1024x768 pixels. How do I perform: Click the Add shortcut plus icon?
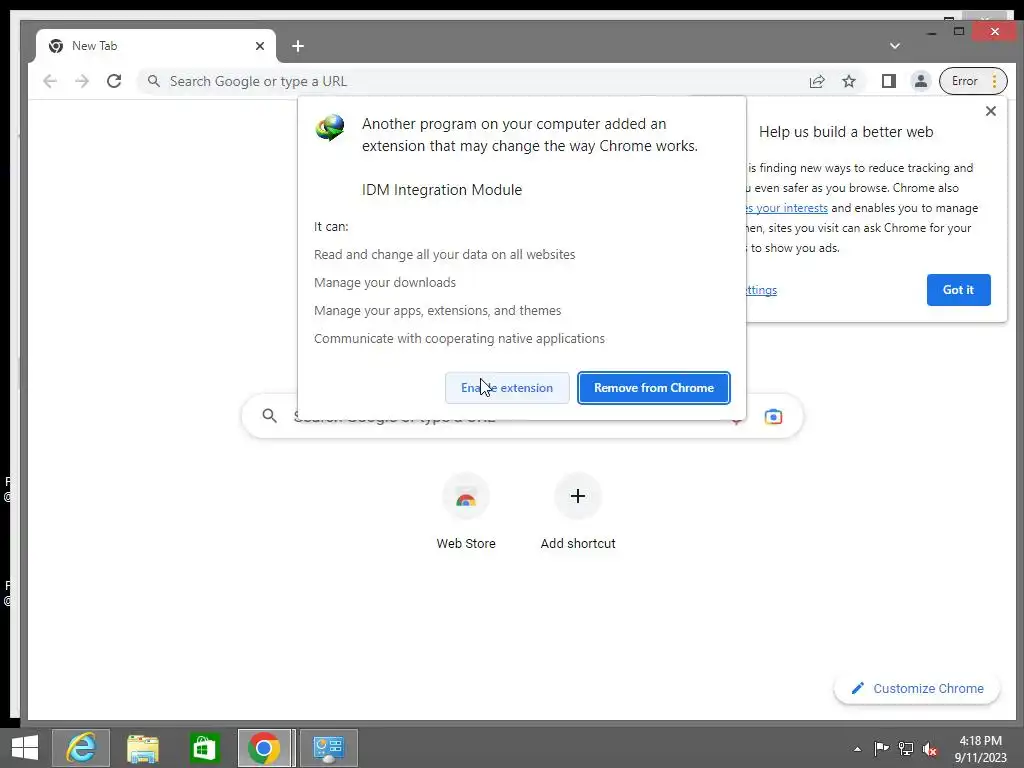[x=578, y=496]
